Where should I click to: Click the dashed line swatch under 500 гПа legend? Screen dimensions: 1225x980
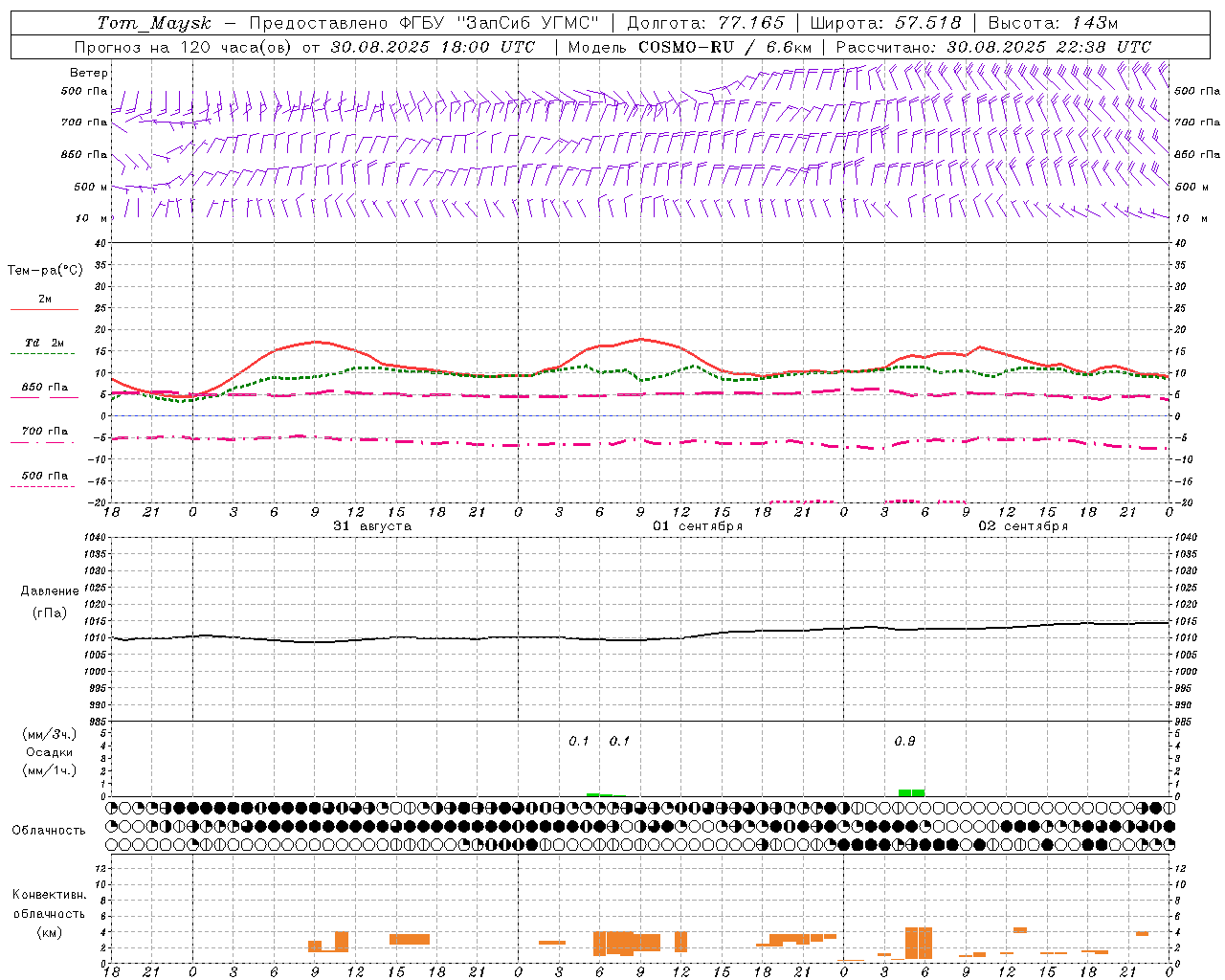[x=43, y=486]
